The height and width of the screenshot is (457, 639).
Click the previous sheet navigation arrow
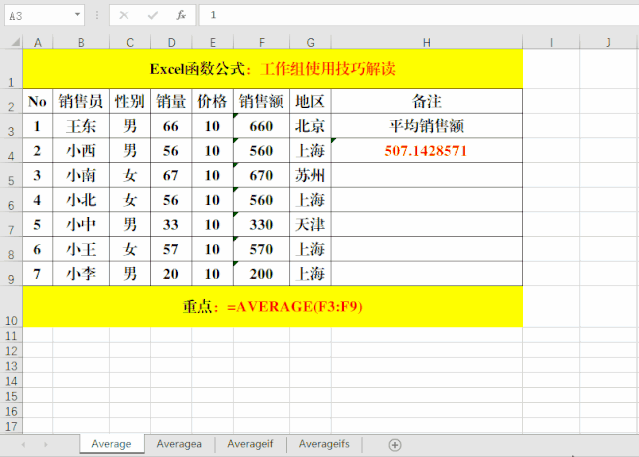pyautogui.click(x=21, y=444)
